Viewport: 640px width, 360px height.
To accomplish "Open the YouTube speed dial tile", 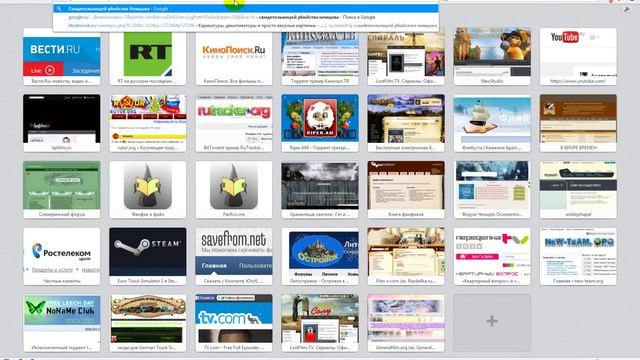I will [x=578, y=56].
